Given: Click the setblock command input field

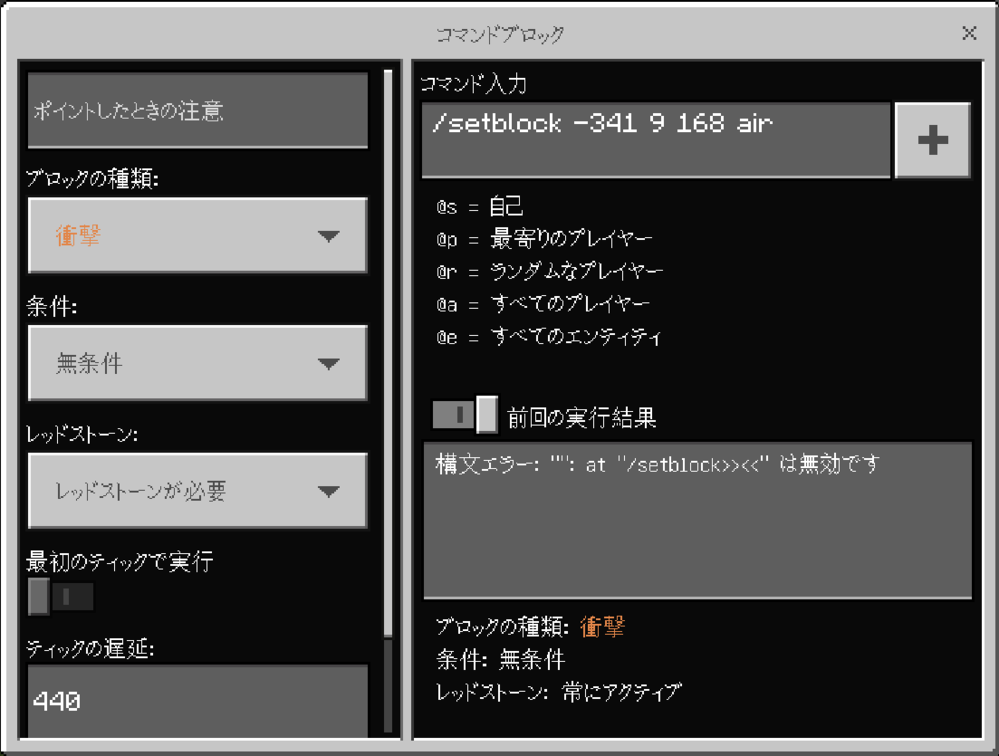Looking at the screenshot, I should [655, 139].
